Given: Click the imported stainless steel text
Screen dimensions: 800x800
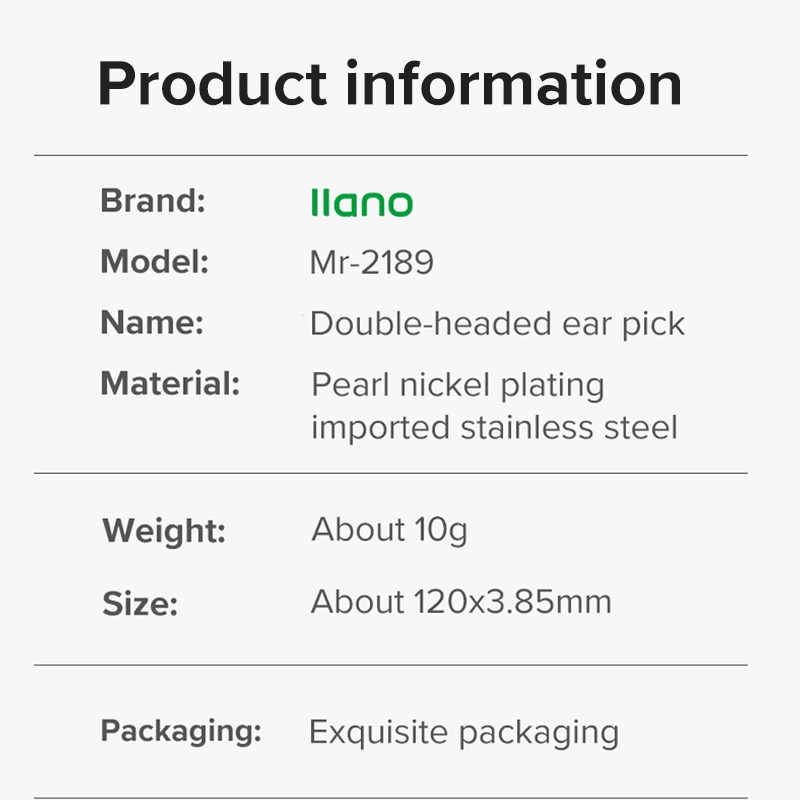Looking at the screenshot, I should pyautogui.click(x=494, y=428).
